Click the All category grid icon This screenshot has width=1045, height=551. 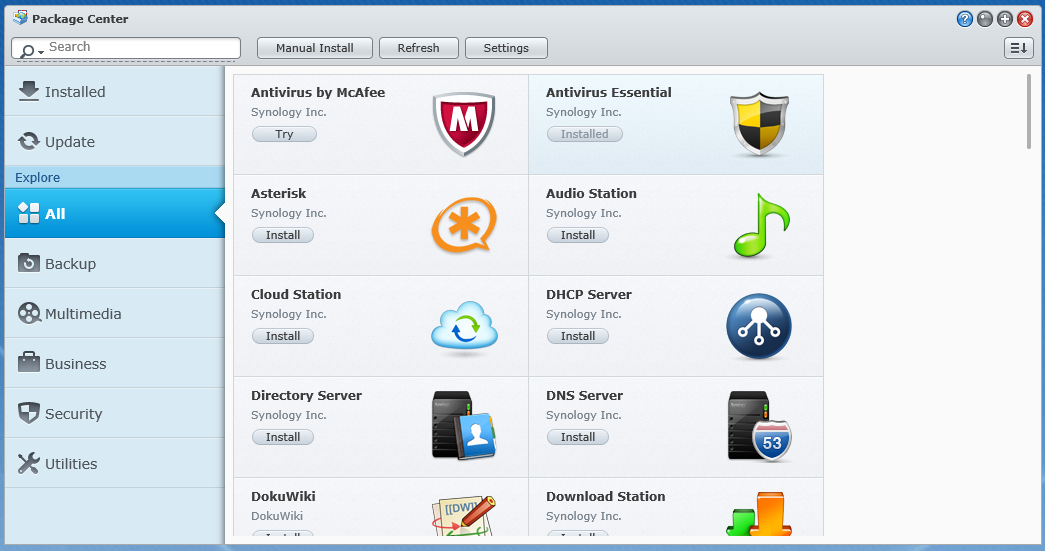click(x=29, y=213)
